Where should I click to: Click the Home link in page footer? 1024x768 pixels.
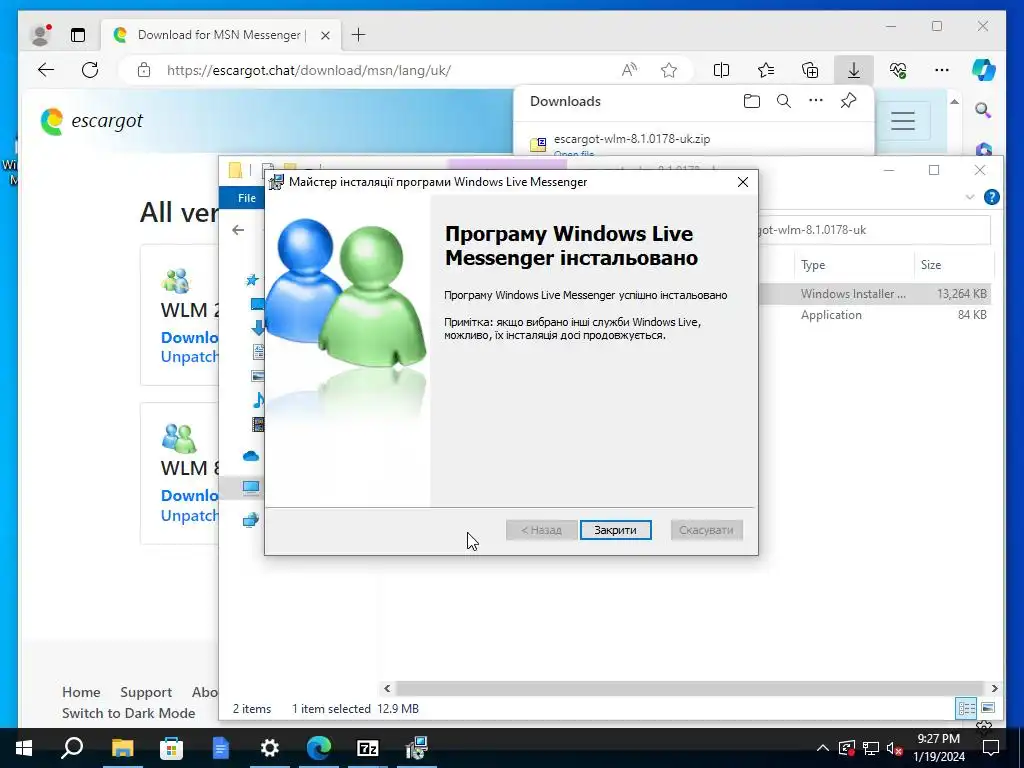pos(81,692)
